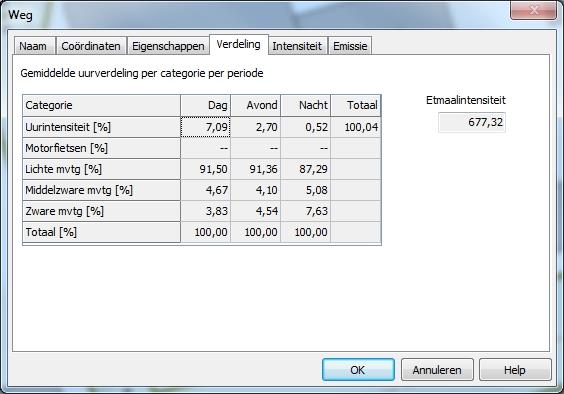Click the Nacht column header
Image resolution: width=564 pixels, height=394 pixels.
point(306,105)
